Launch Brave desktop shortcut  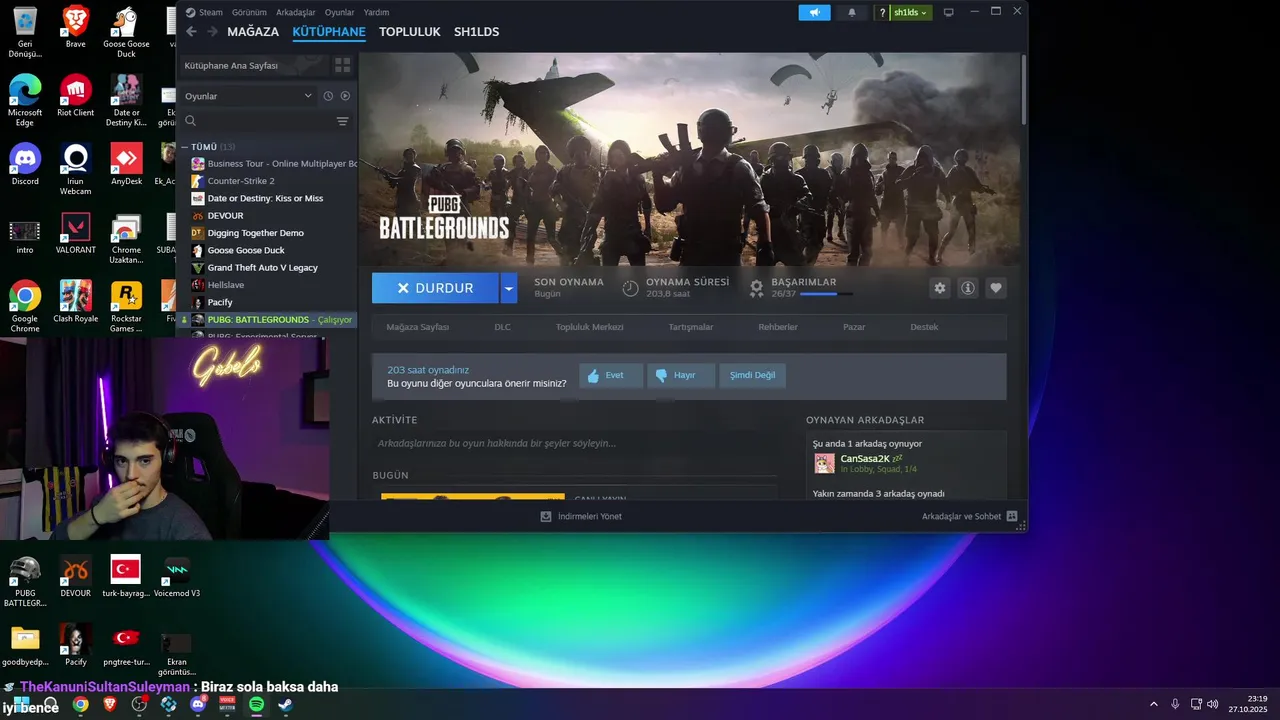click(x=76, y=27)
